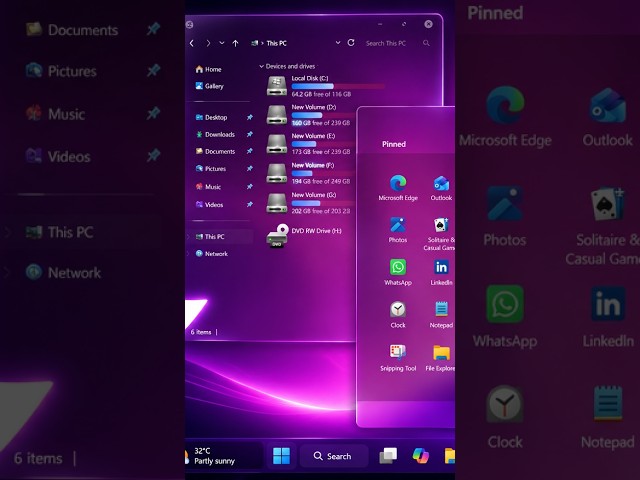Unpin Desktop using its pin icon in sidebar
The height and width of the screenshot is (480, 640).
(249, 117)
